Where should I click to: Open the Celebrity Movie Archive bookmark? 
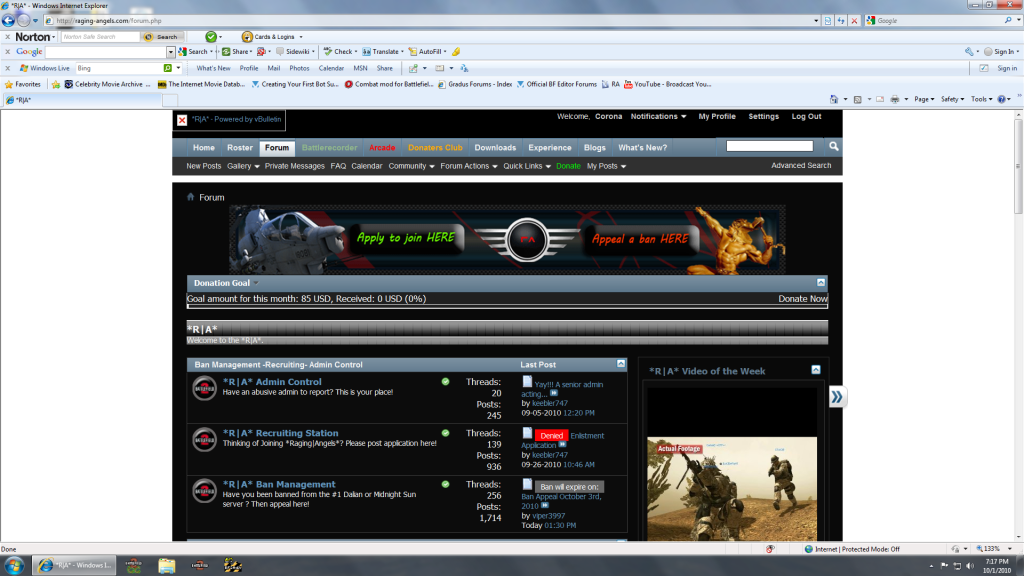click(x=106, y=84)
